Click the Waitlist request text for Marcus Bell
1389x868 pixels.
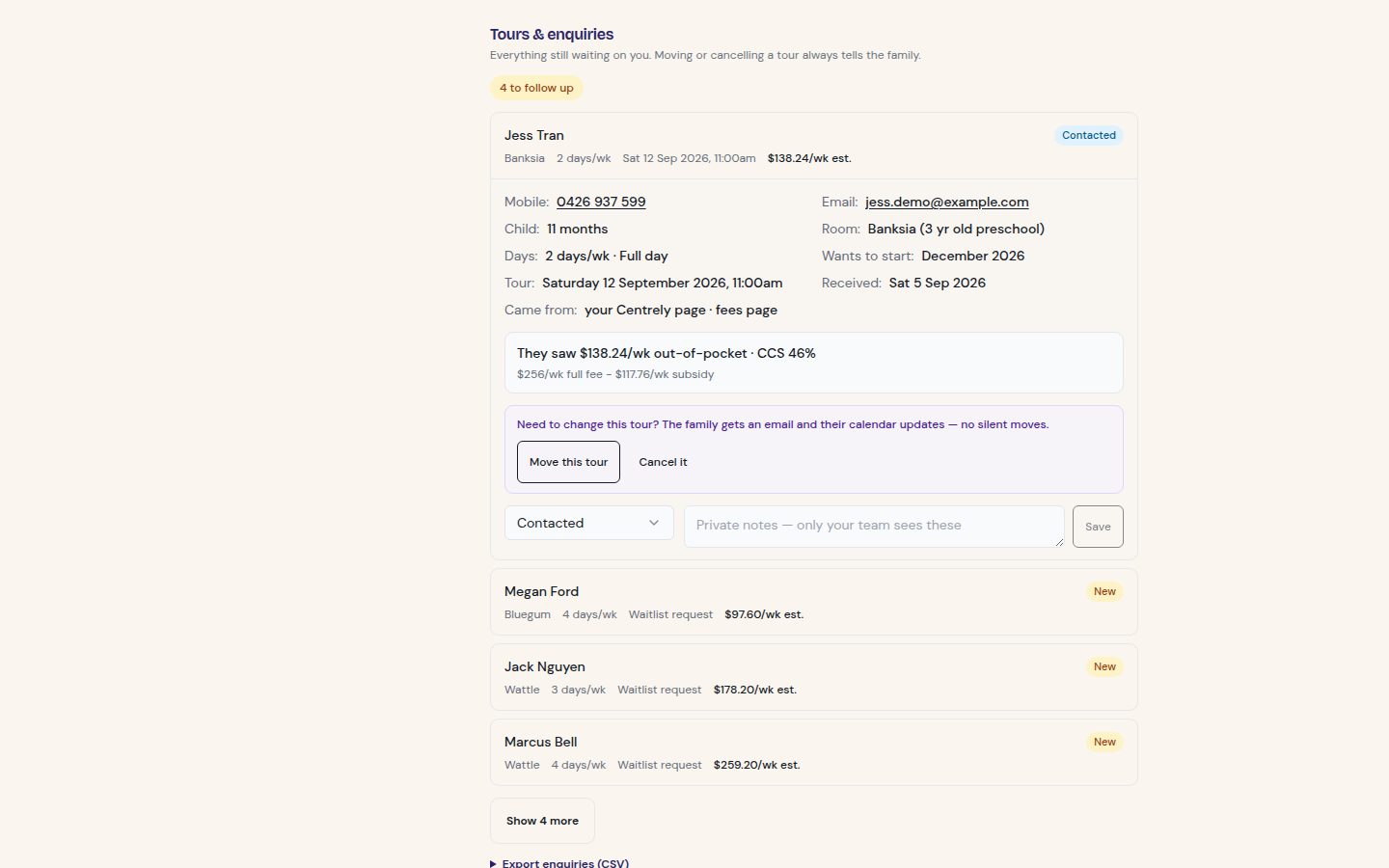tap(660, 765)
